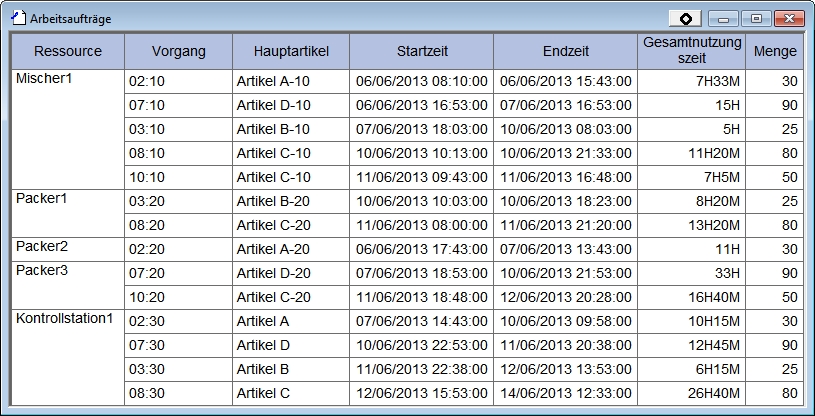Click end time 14/06/2013 12:33:00
The height and width of the screenshot is (416, 815).
565,393
